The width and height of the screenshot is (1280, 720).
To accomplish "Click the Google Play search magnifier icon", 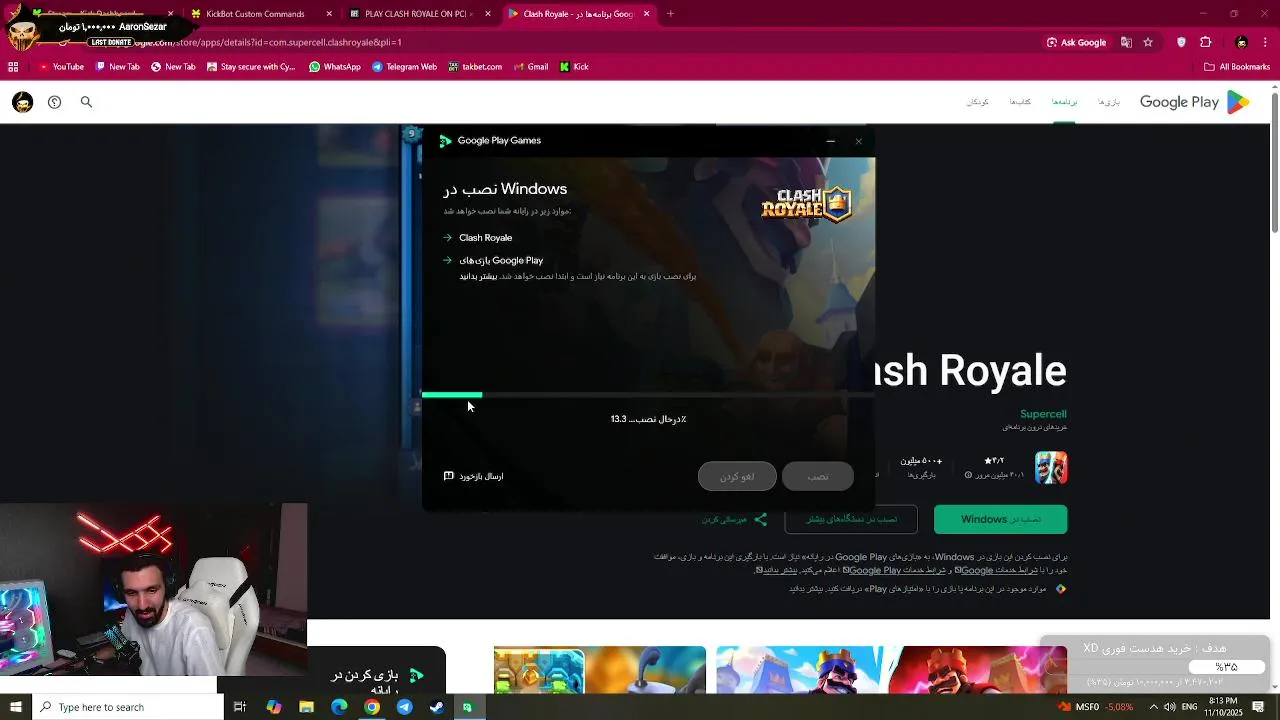I will click(86, 102).
